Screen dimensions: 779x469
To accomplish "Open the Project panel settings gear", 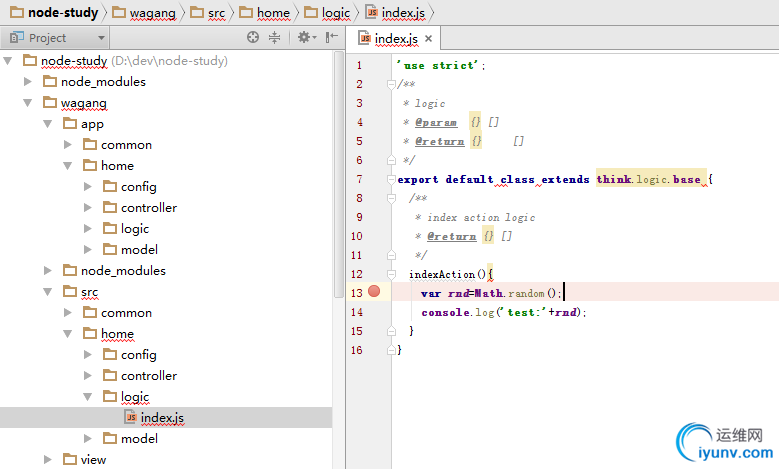I will coord(307,37).
